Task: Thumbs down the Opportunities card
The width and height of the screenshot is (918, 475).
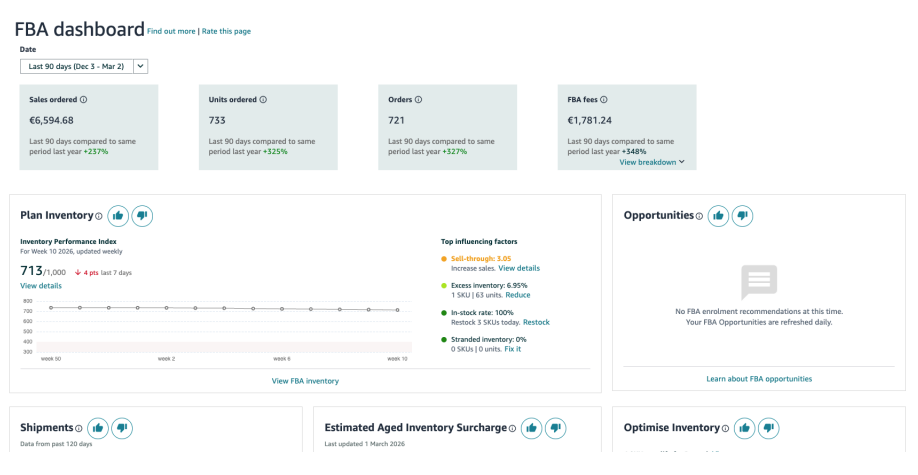Action: tap(742, 216)
